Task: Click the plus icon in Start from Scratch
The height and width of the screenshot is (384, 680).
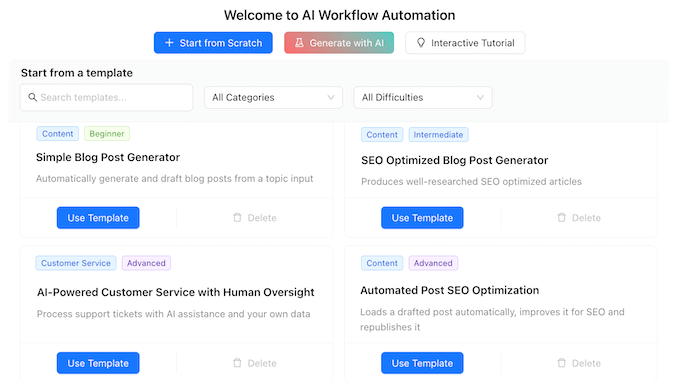Action: [x=170, y=43]
